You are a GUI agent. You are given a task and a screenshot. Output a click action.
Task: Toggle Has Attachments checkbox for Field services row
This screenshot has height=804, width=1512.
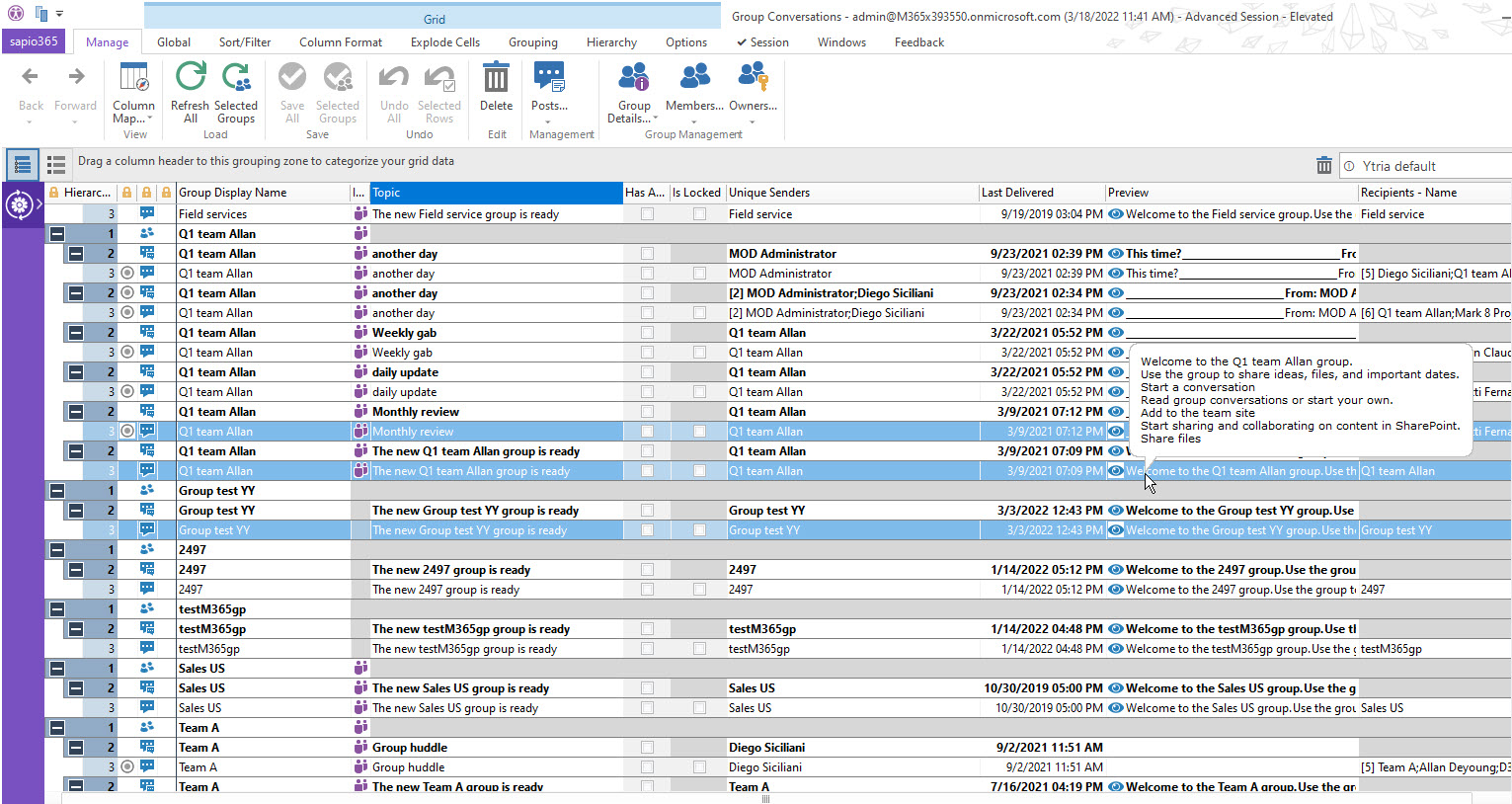pyautogui.click(x=647, y=214)
